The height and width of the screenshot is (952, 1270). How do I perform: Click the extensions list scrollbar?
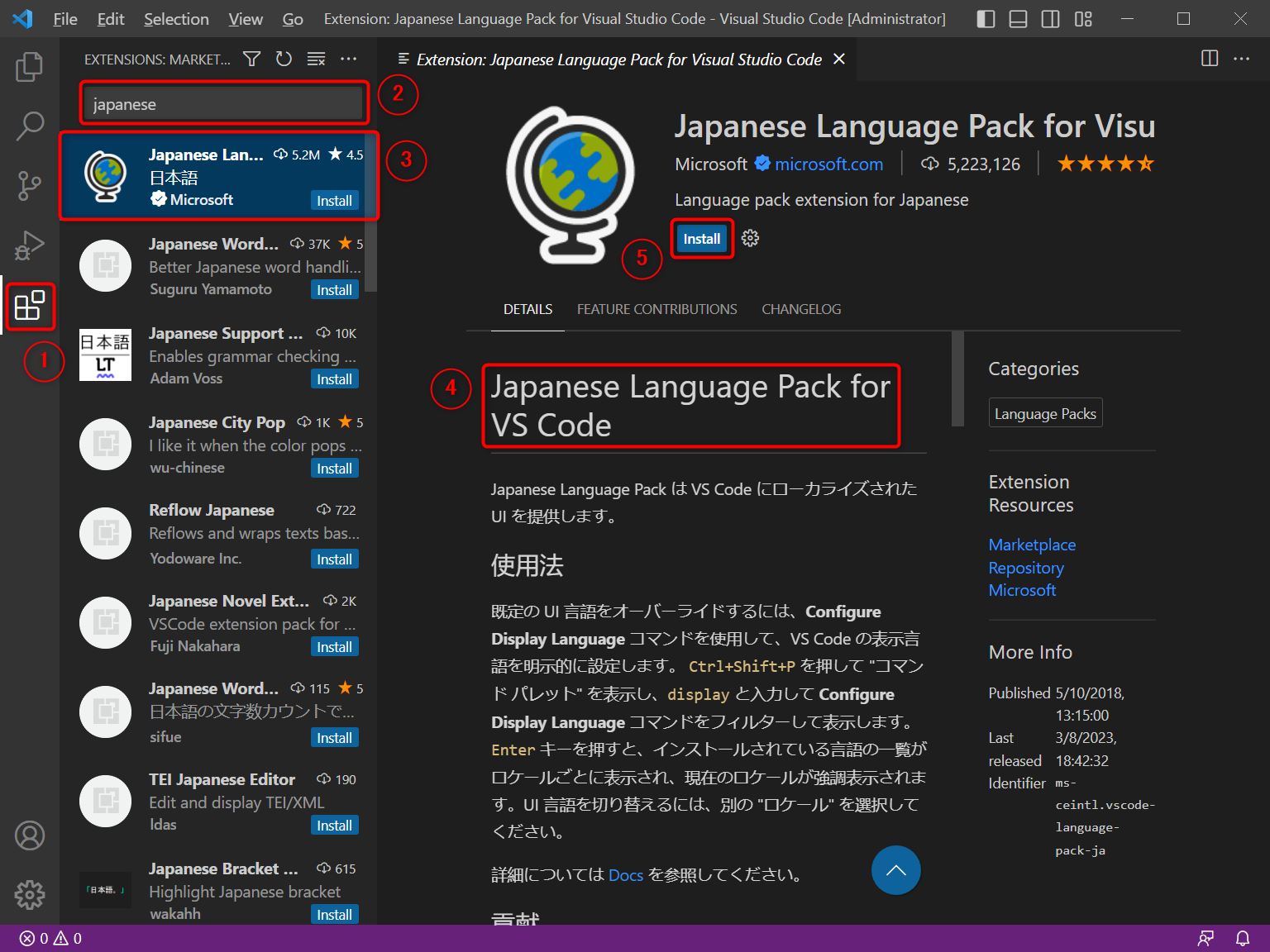pyautogui.click(x=371, y=212)
